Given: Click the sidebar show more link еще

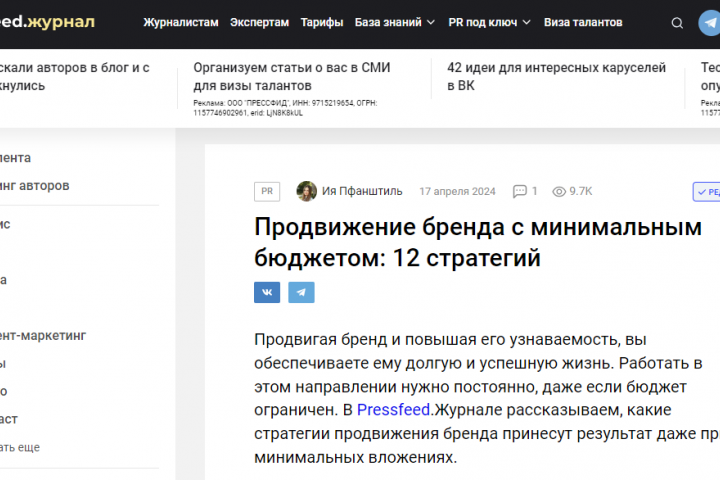Looking at the screenshot, I should [20, 447].
